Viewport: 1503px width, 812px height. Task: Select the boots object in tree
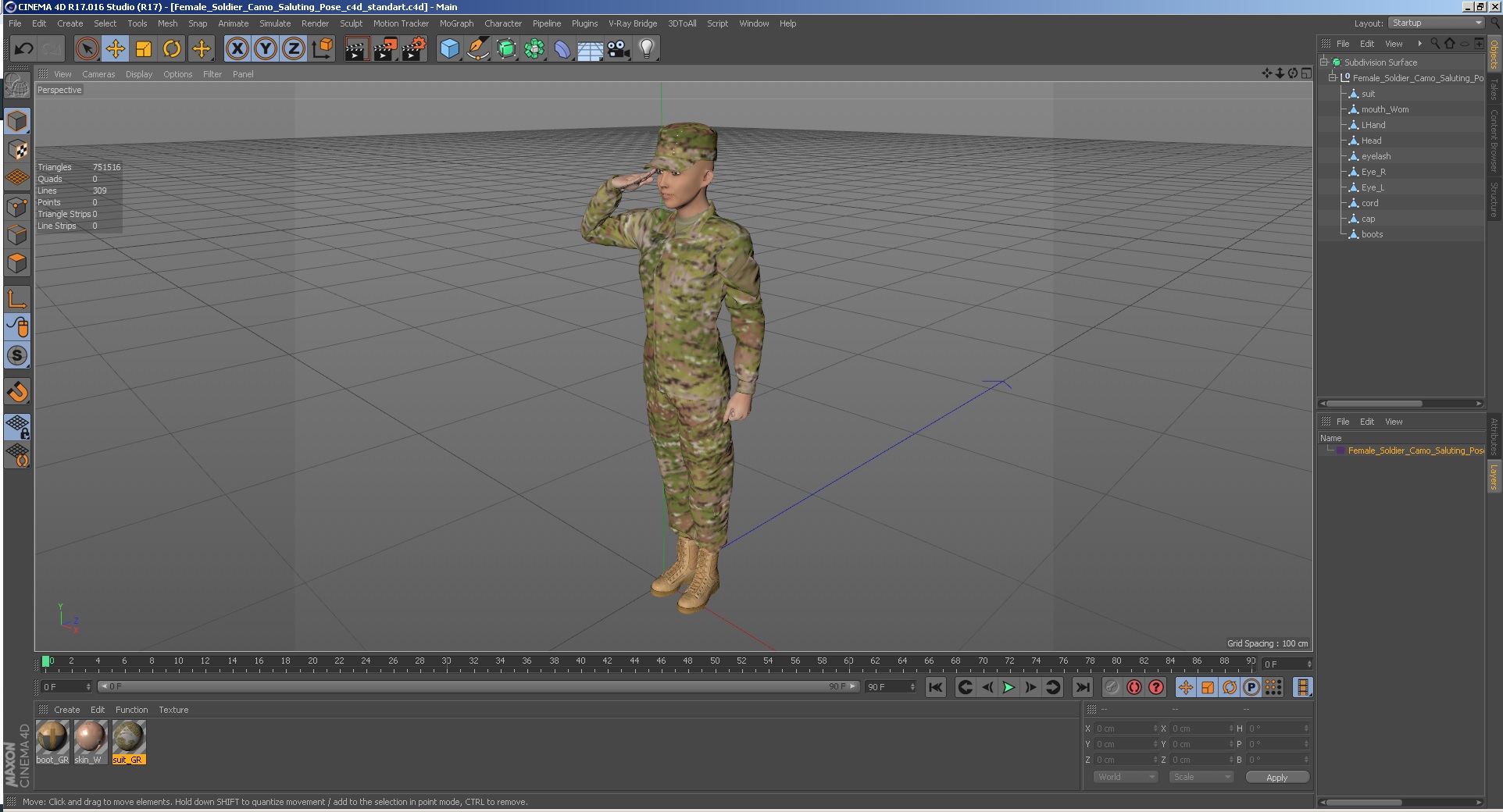coord(1372,234)
